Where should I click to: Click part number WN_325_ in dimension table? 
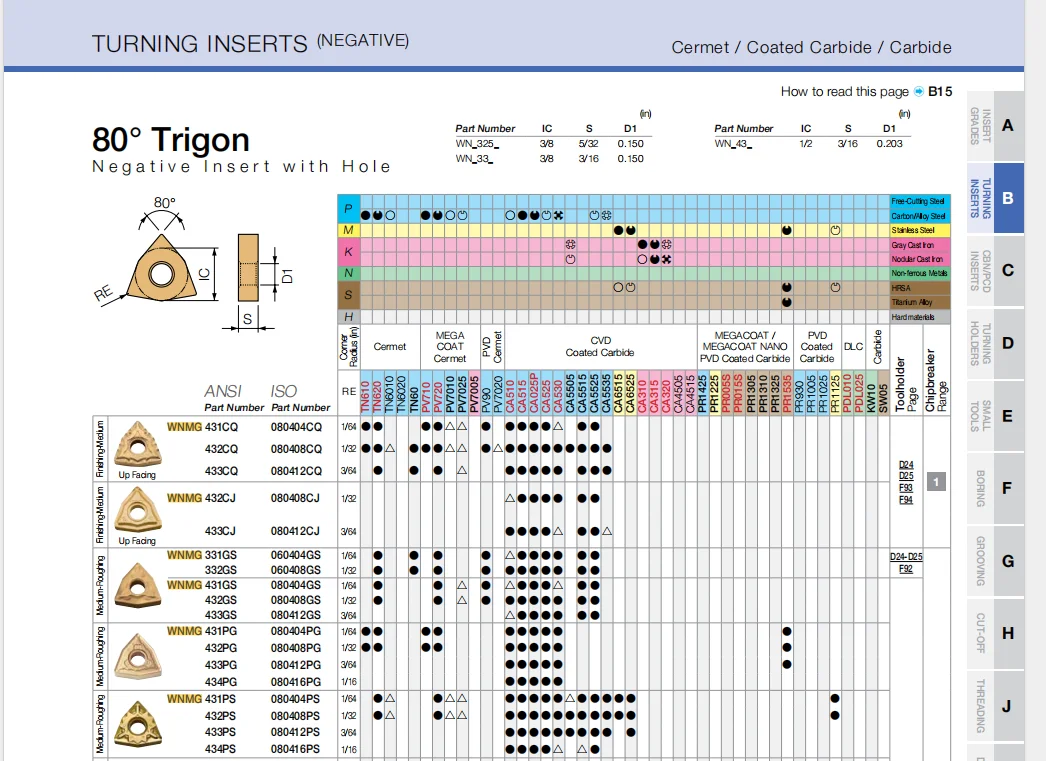click(477, 143)
